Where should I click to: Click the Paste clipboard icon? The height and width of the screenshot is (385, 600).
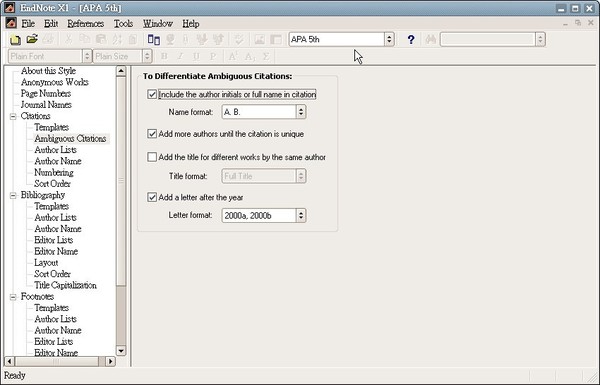coord(101,39)
